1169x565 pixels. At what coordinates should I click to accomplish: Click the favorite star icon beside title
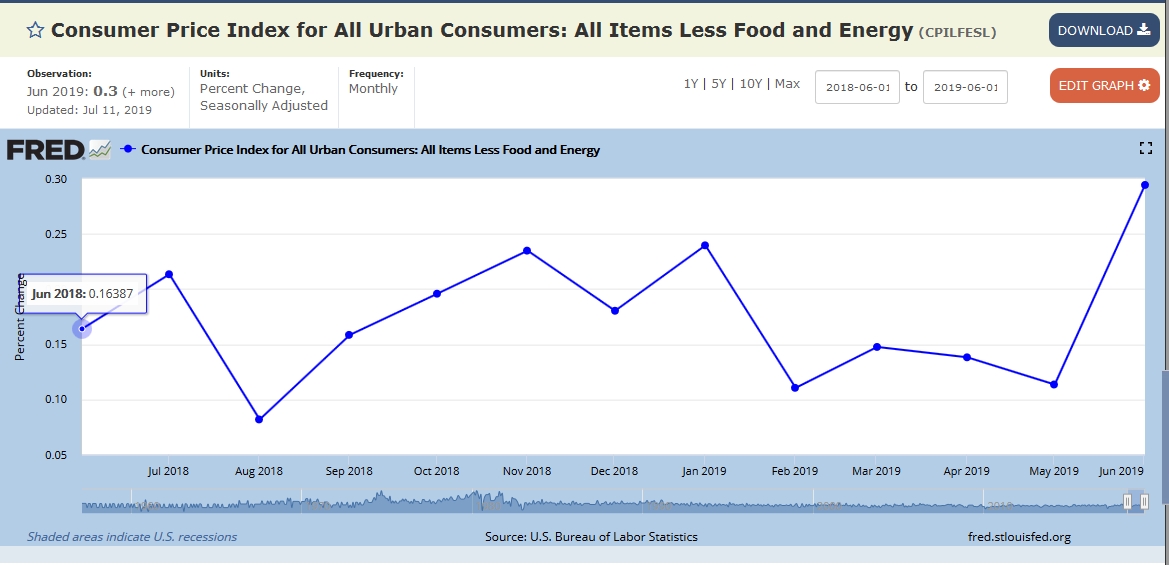(35, 30)
